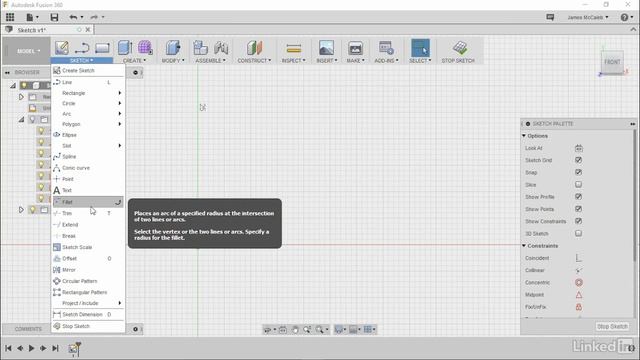Click the Orbit icon in navigation bar
This screenshot has height=360, width=640.
267,329
